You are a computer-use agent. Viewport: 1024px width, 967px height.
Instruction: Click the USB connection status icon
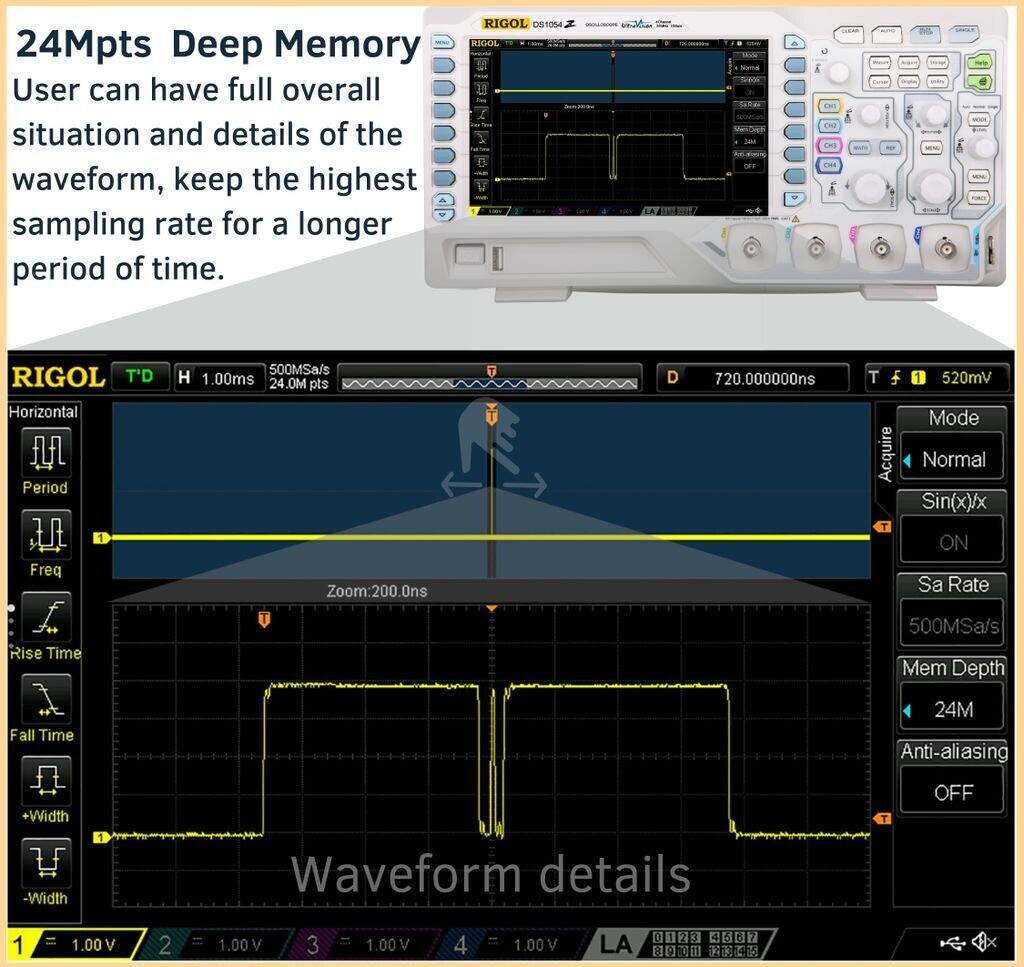[x=953, y=942]
